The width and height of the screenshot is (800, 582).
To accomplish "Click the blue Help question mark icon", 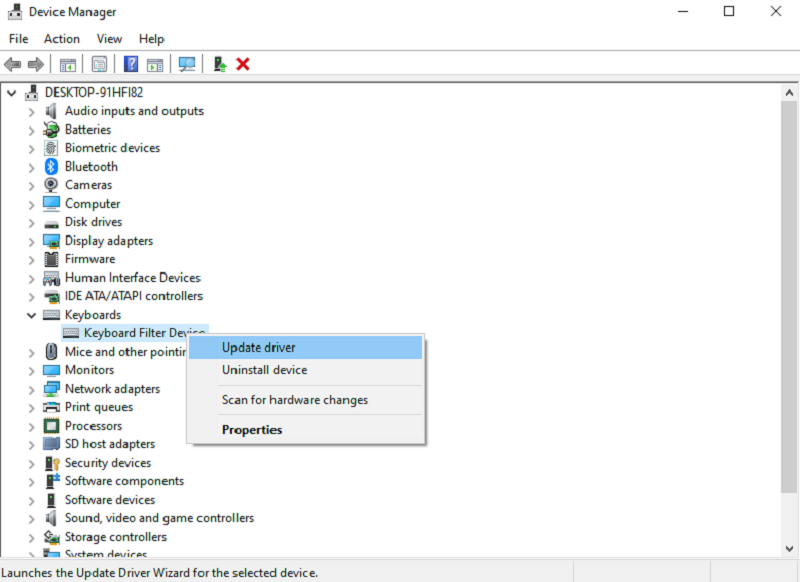I will click(131, 64).
